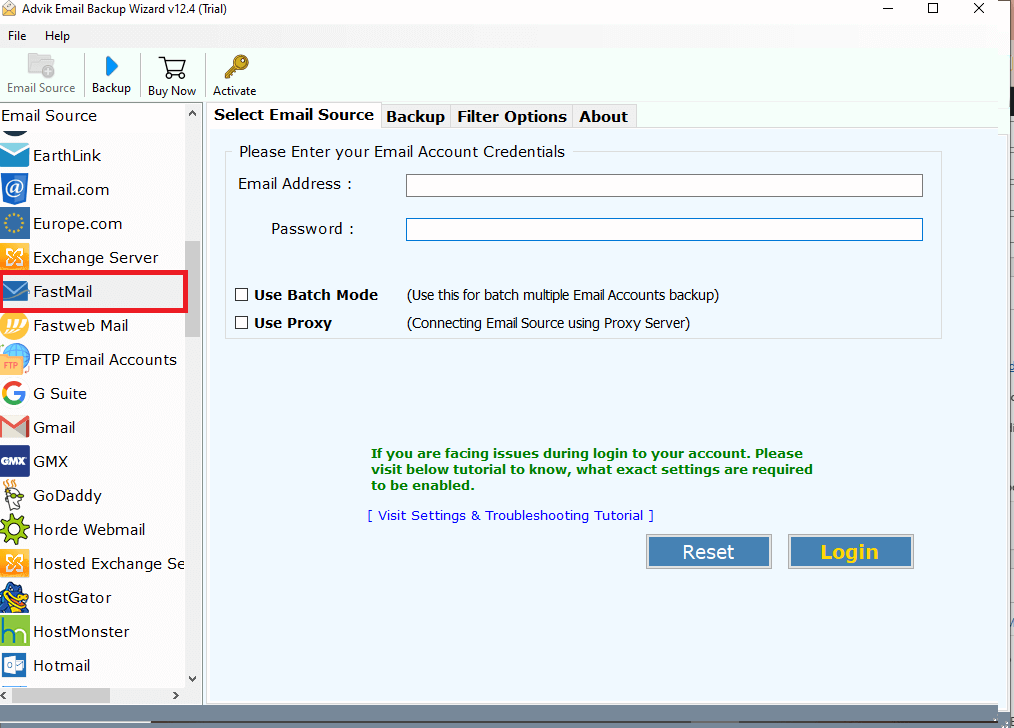The height and width of the screenshot is (728, 1014).
Task: Select the FastMail envelope icon
Action: (16, 292)
